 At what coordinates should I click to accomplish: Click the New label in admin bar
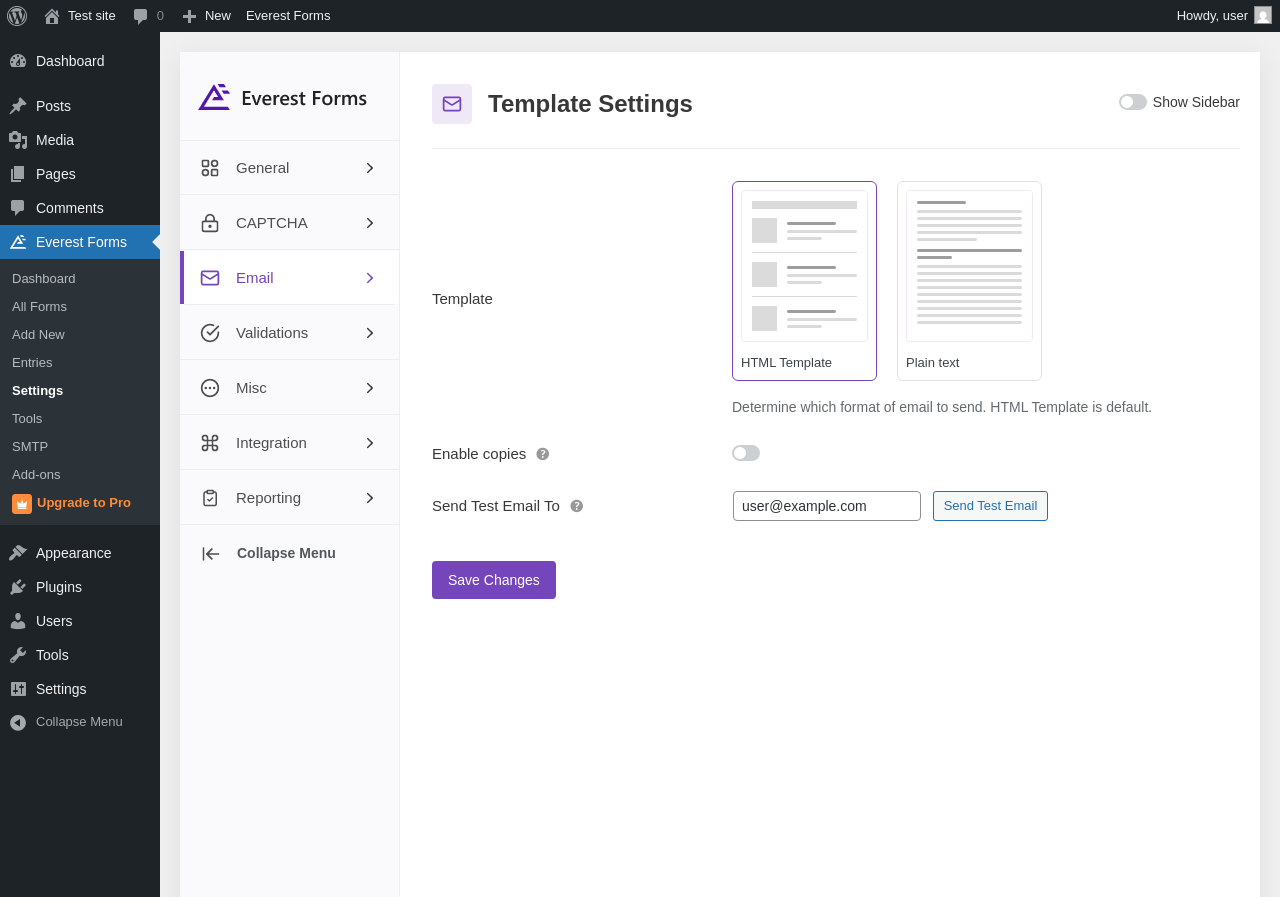pos(218,16)
